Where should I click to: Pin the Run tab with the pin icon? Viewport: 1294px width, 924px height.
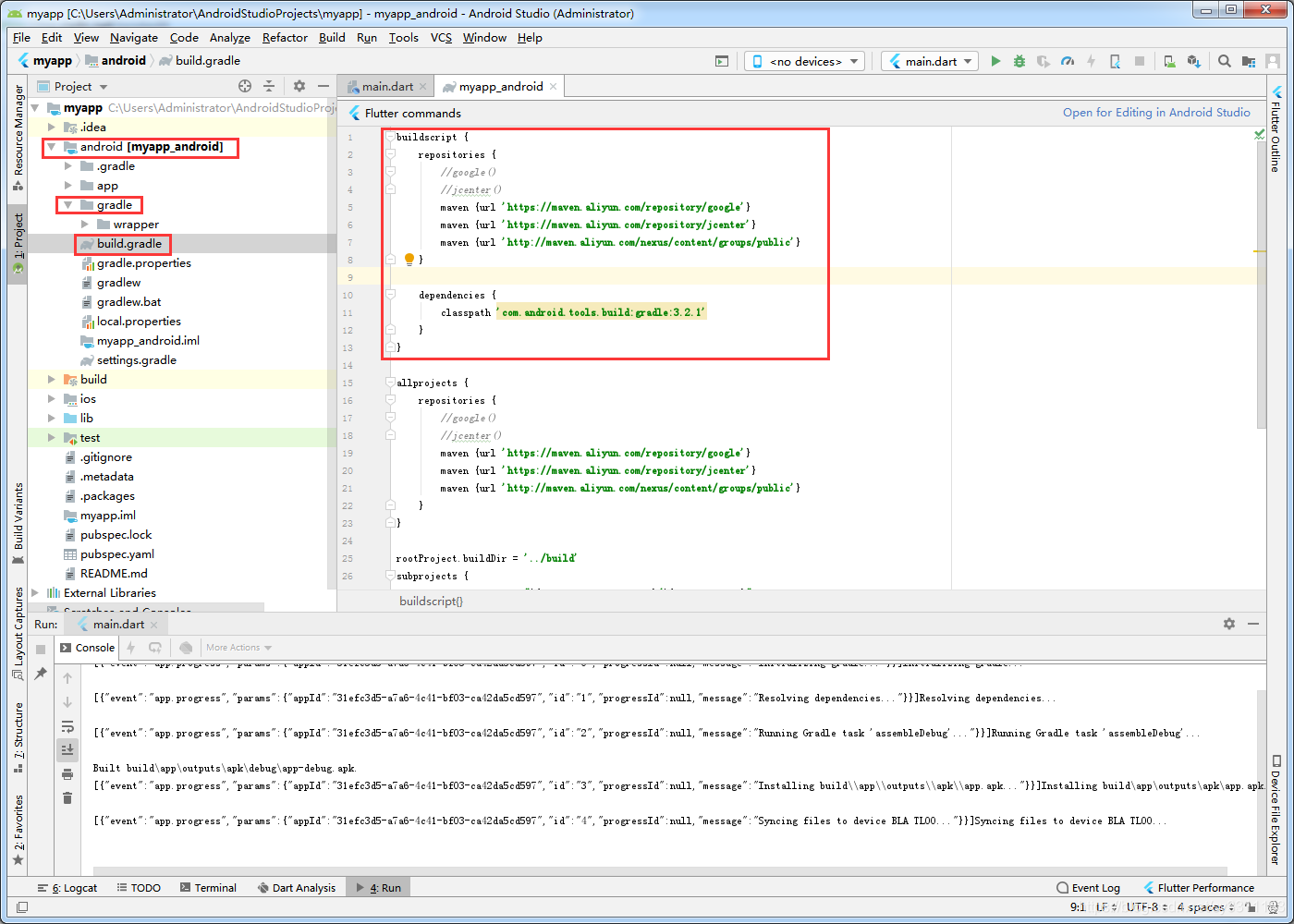(41, 674)
